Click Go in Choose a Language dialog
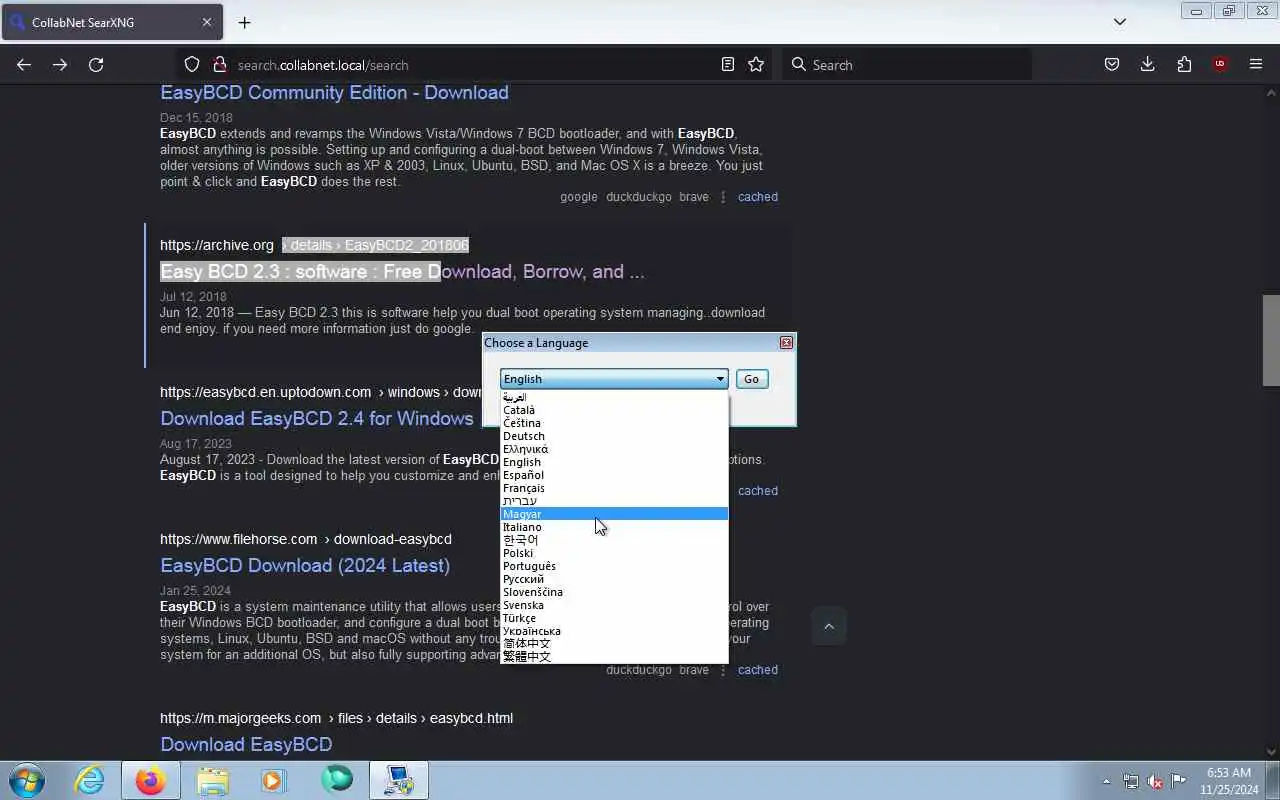This screenshot has height=800, width=1280. click(752, 379)
